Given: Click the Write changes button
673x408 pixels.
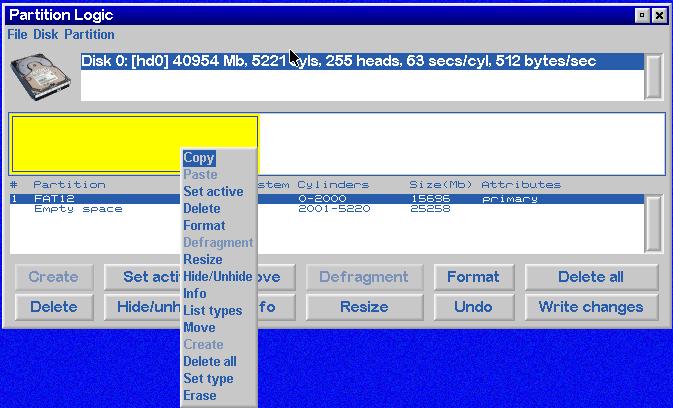Looking at the screenshot, I should (x=591, y=307).
